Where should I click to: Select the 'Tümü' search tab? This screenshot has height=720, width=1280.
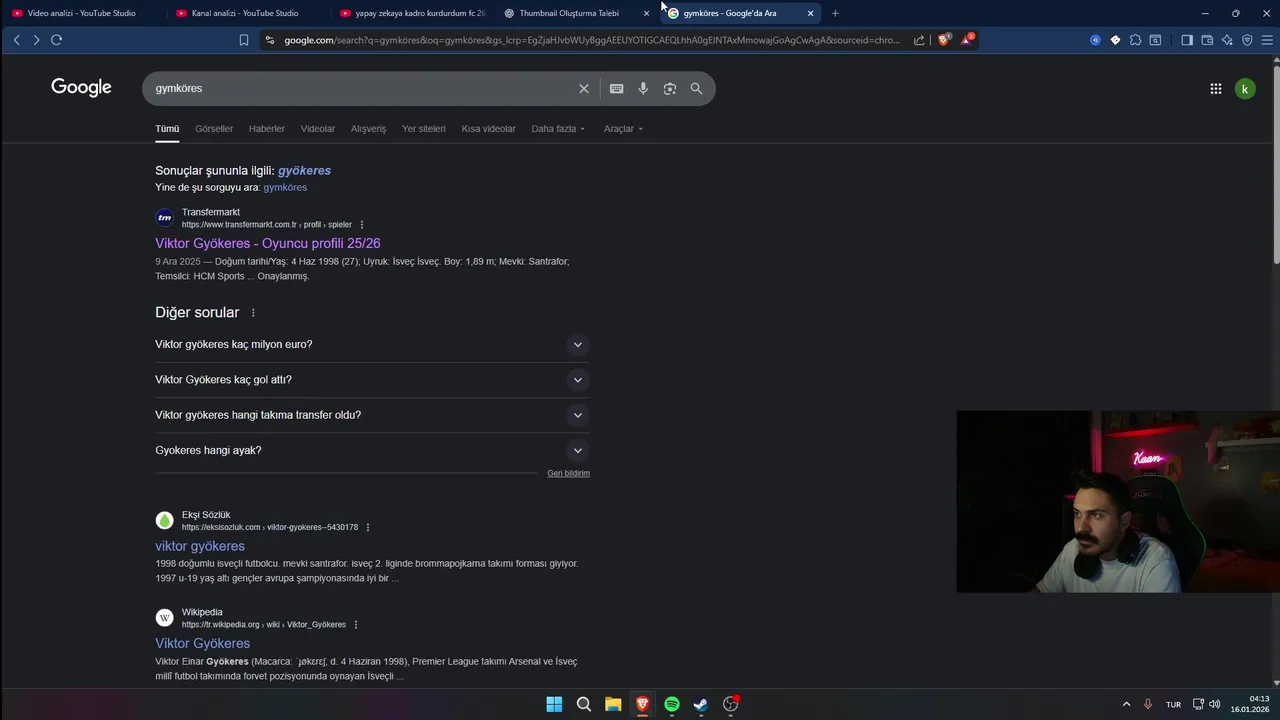pos(167,129)
